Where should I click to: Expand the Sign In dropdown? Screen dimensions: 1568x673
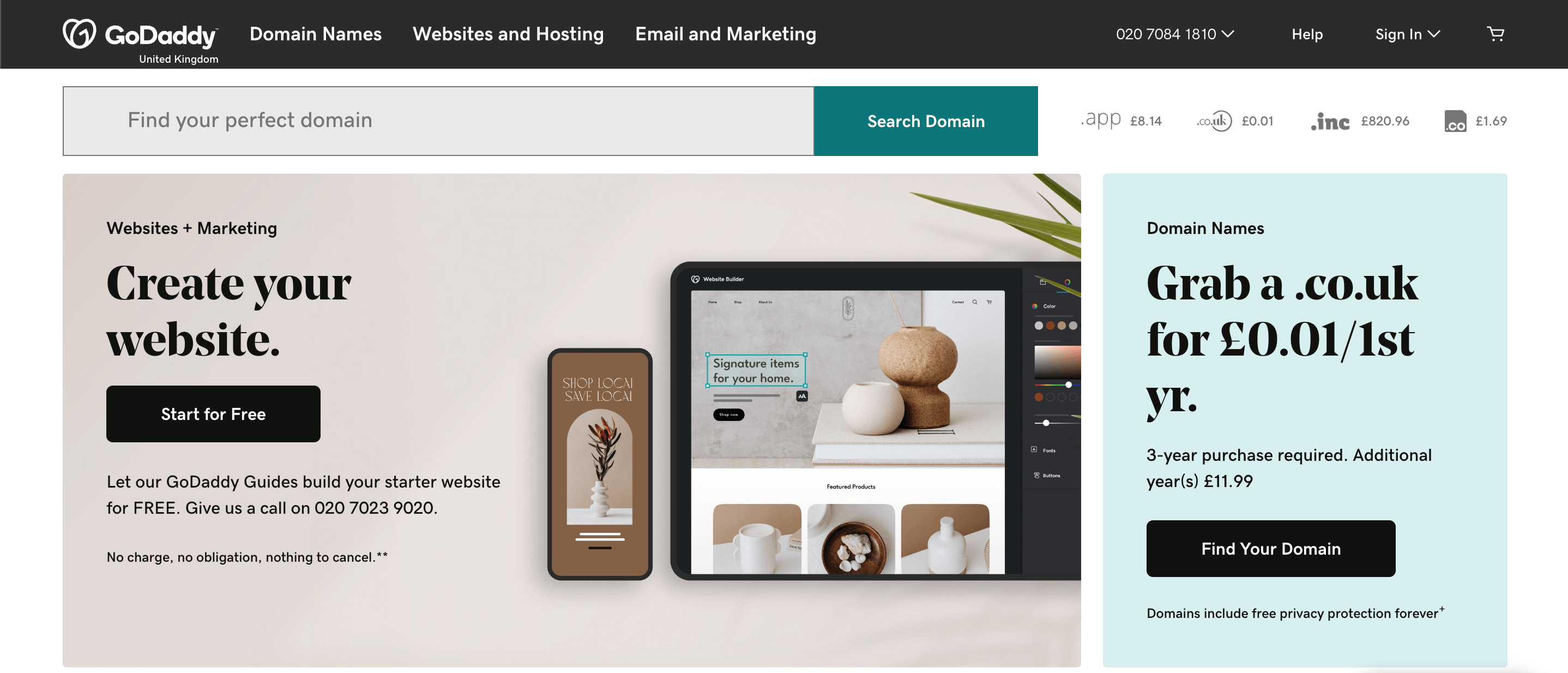pos(1405,33)
